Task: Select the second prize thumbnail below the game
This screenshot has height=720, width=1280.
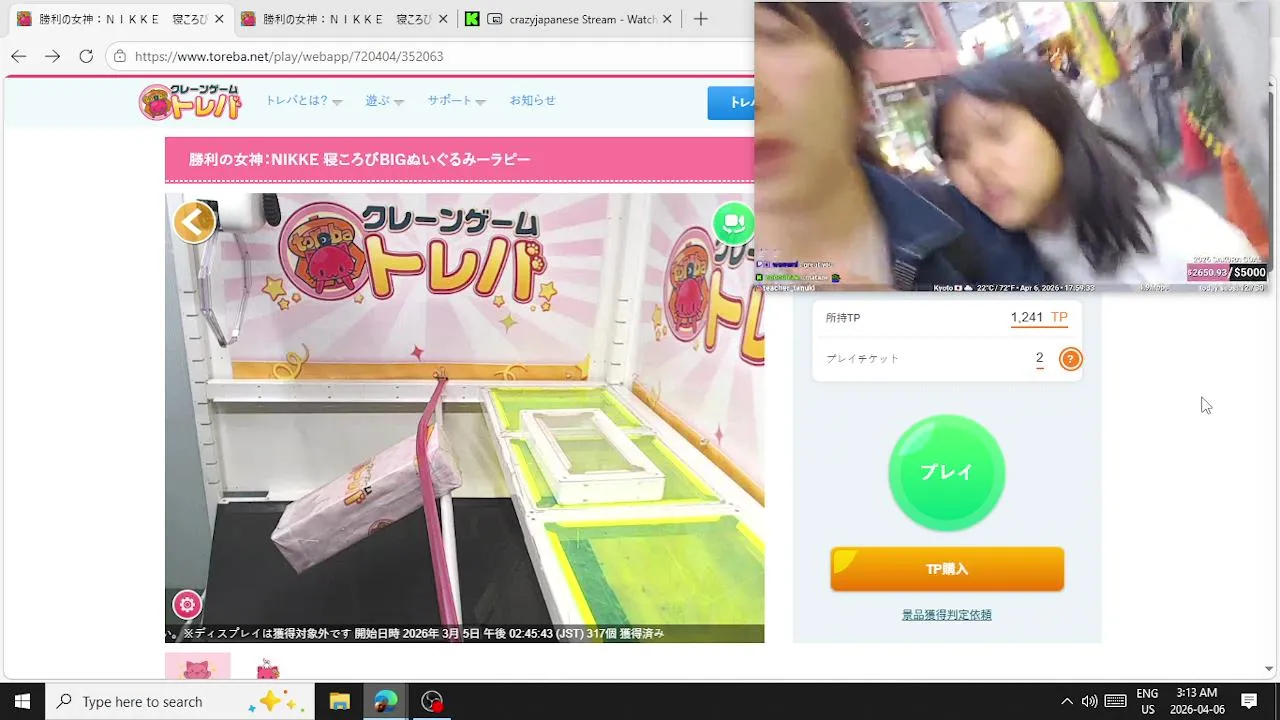Action: click(267, 668)
